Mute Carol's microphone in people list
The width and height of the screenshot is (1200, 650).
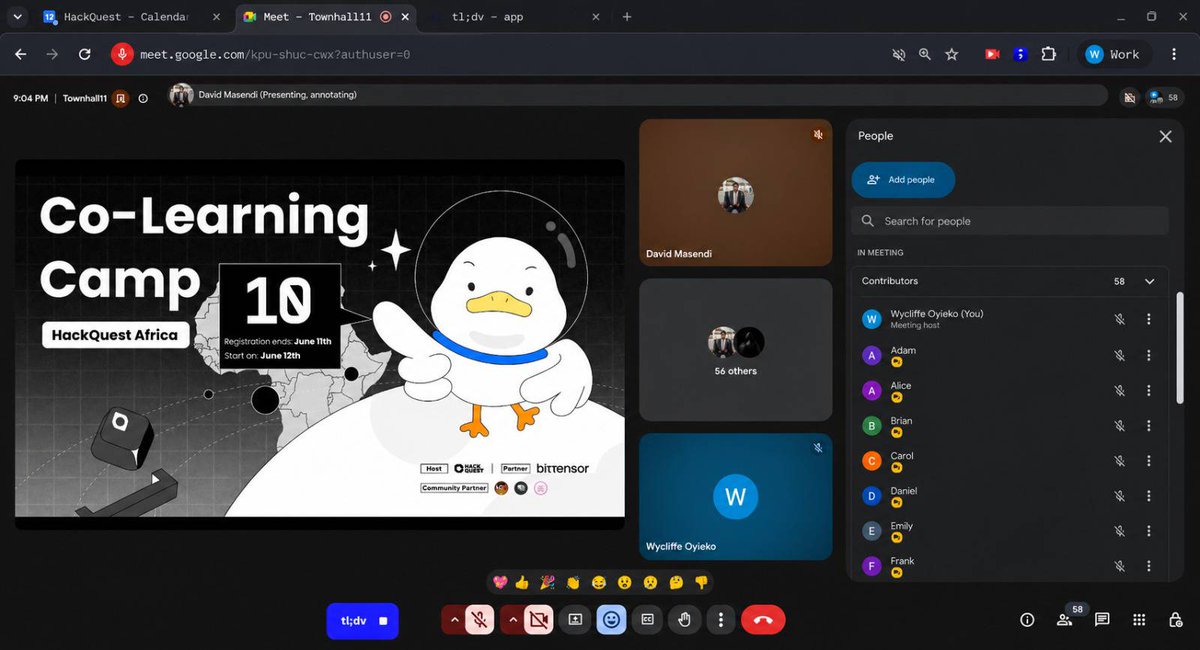pos(1120,460)
